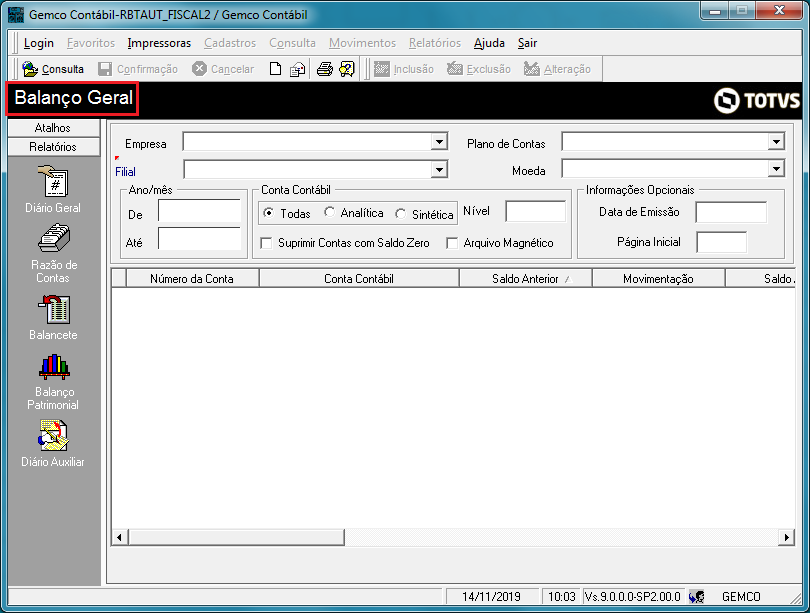Expand the Moeda dropdown

click(x=776, y=168)
